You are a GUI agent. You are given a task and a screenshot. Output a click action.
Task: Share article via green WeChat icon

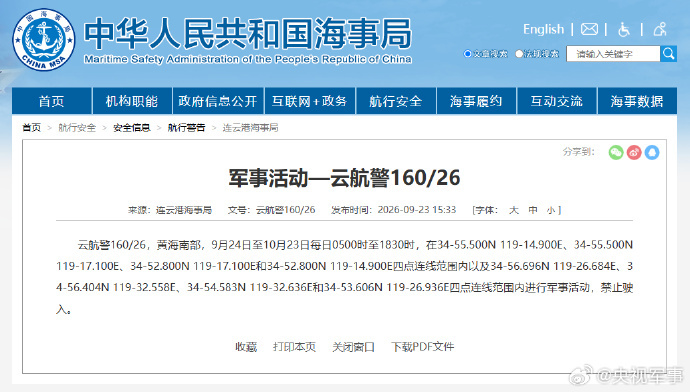[x=616, y=153]
